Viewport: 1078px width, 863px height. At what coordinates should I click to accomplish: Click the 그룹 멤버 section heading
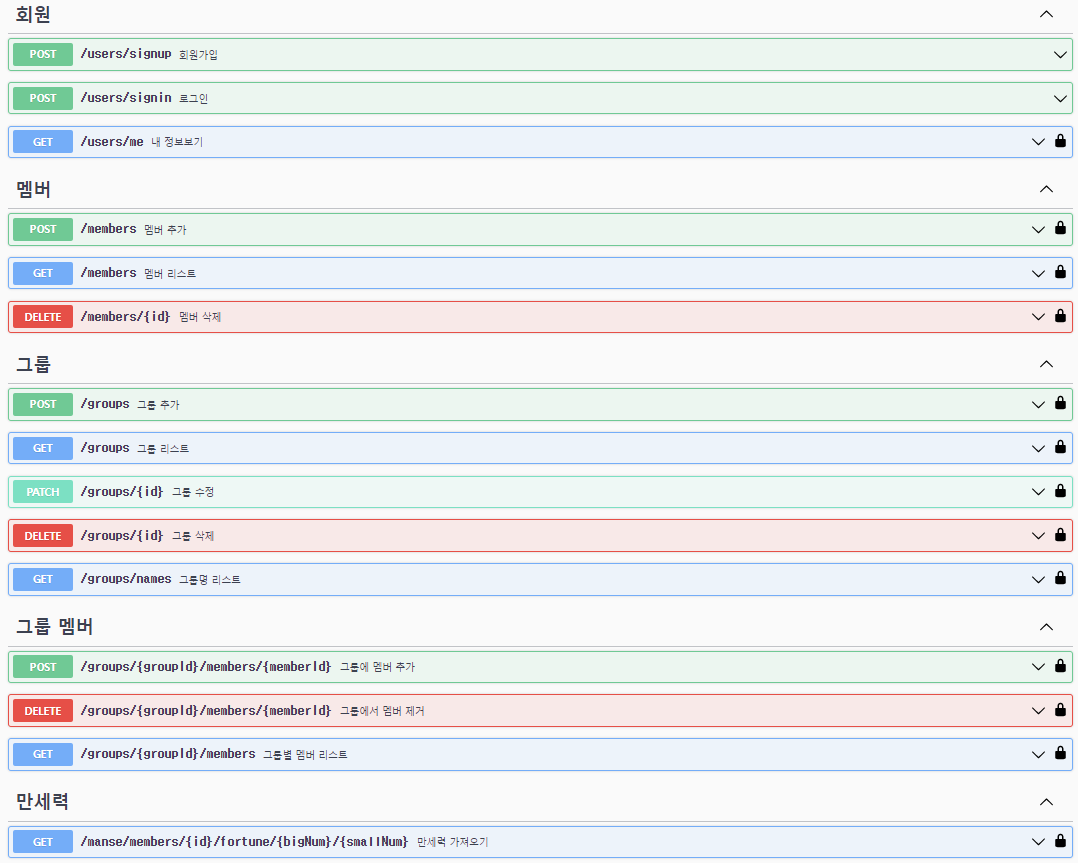54,626
